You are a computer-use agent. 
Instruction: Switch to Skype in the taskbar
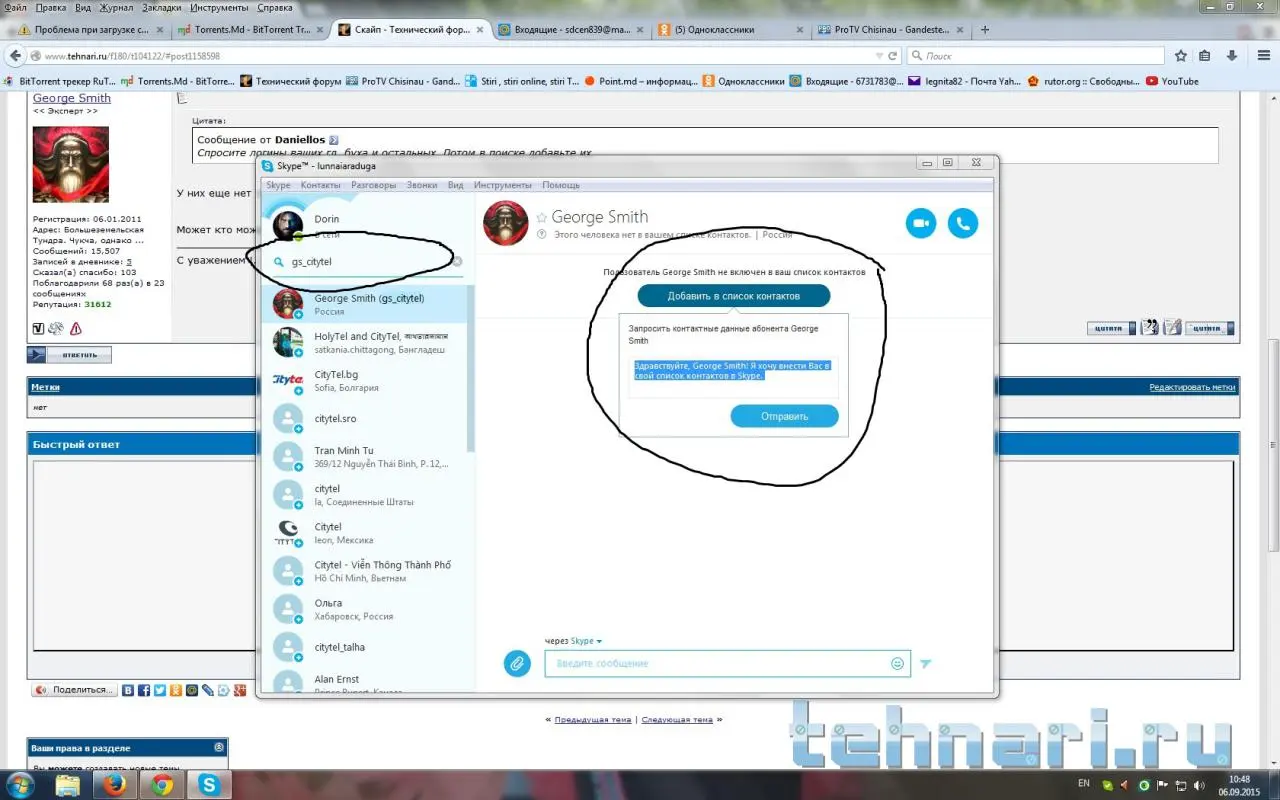click(x=211, y=785)
